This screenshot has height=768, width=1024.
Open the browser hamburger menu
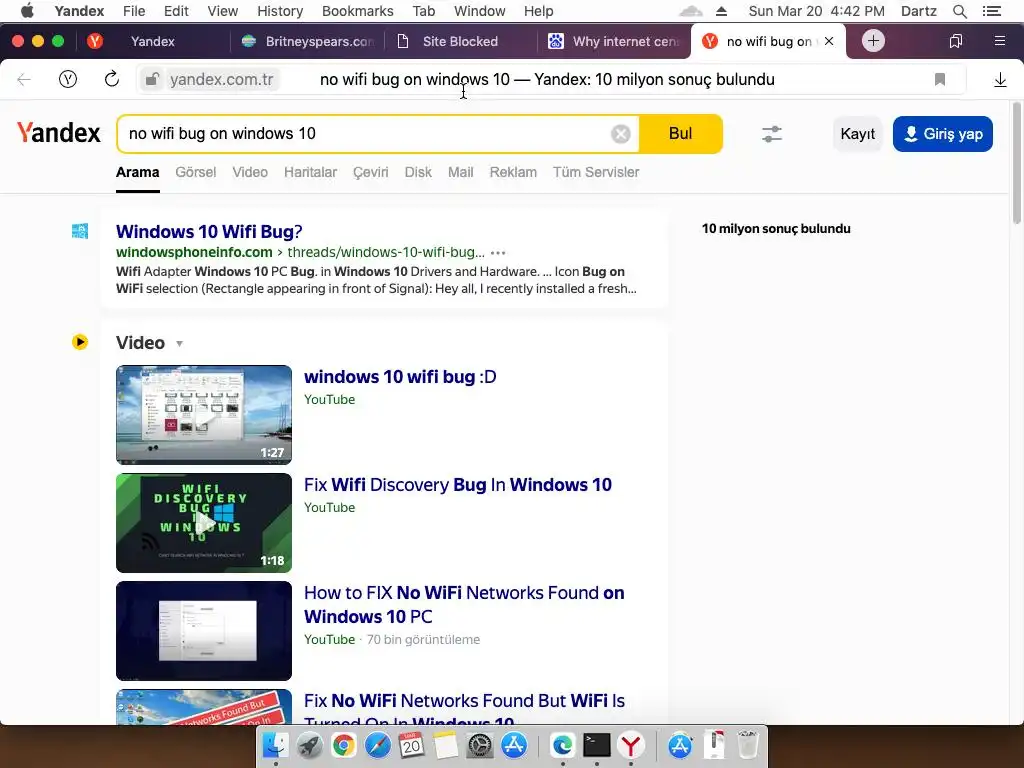pyautogui.click(x=999, y=41)
